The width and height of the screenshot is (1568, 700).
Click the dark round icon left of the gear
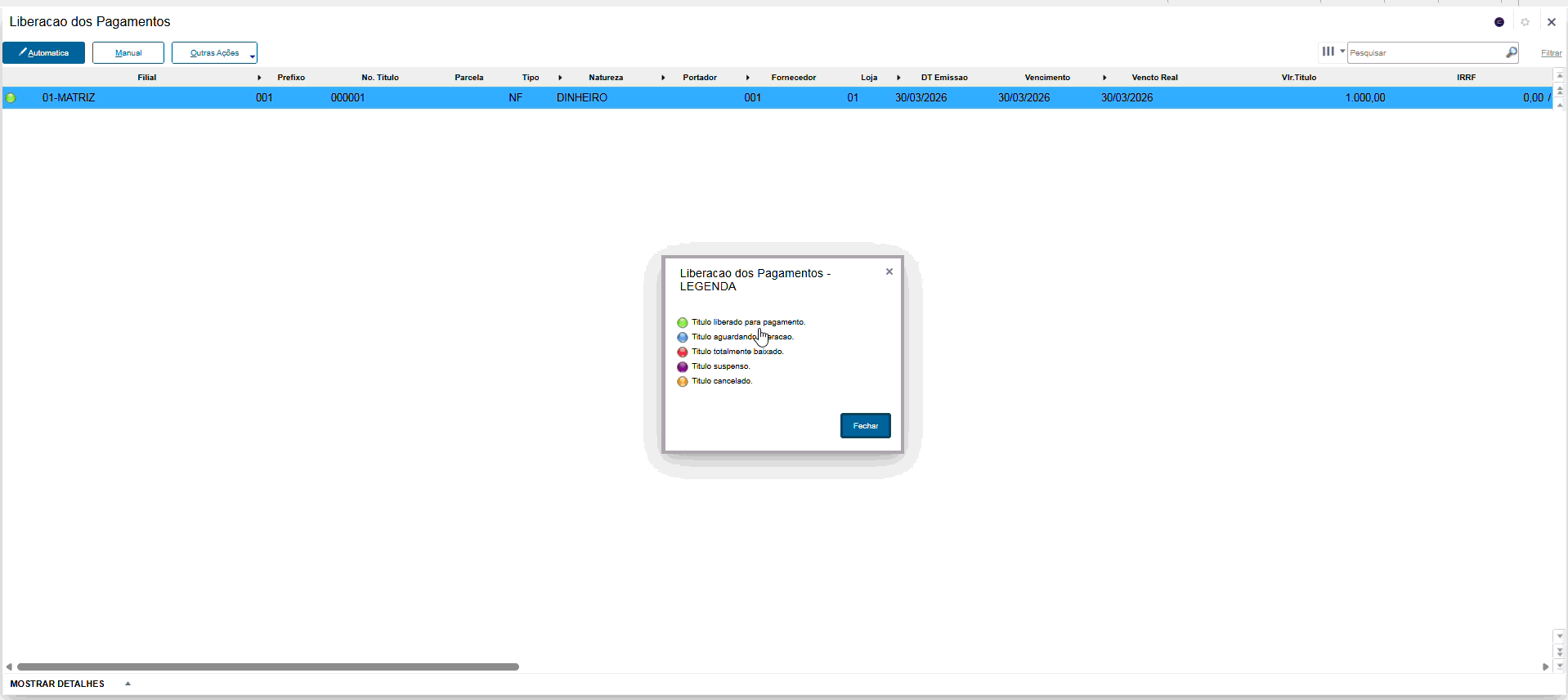click(1499, 22)
